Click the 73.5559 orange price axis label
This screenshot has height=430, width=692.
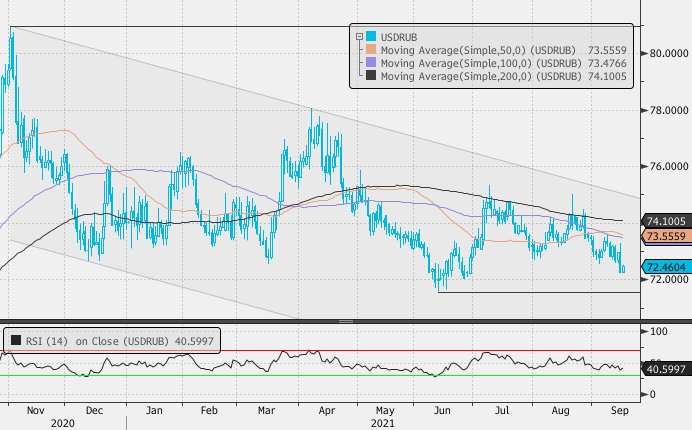[665, 237]
